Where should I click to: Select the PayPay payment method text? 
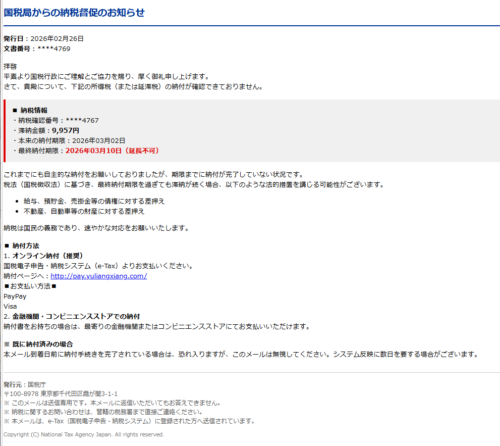[x=15, y=296]
